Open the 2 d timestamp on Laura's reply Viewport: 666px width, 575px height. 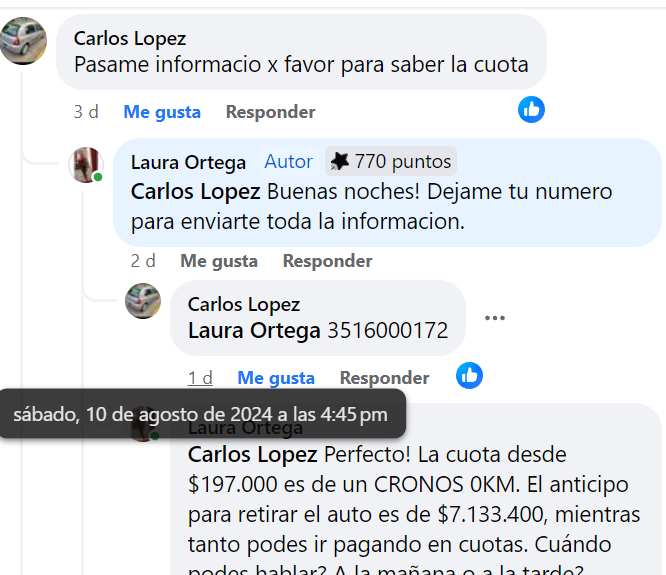(143, 261)
